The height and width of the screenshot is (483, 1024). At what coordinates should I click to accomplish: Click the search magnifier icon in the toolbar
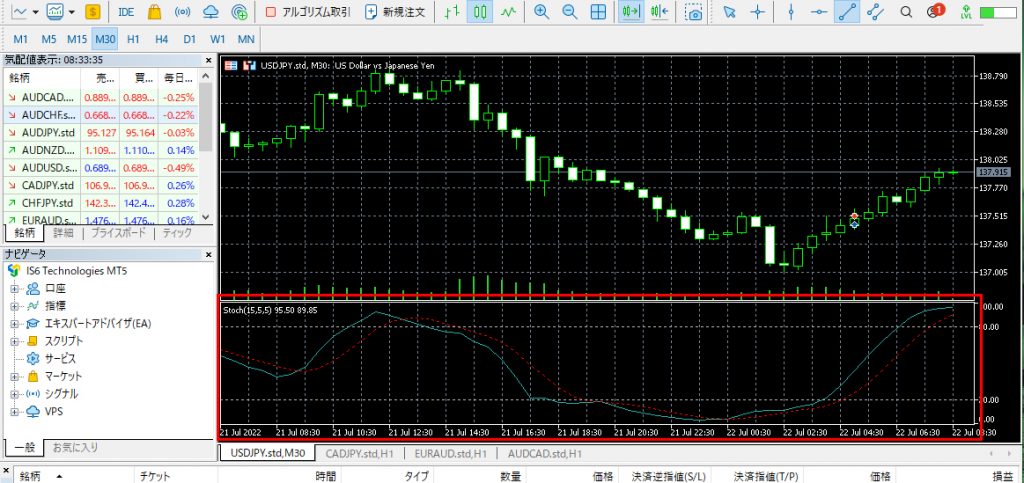pyautogui.click(x=905, y=12)
